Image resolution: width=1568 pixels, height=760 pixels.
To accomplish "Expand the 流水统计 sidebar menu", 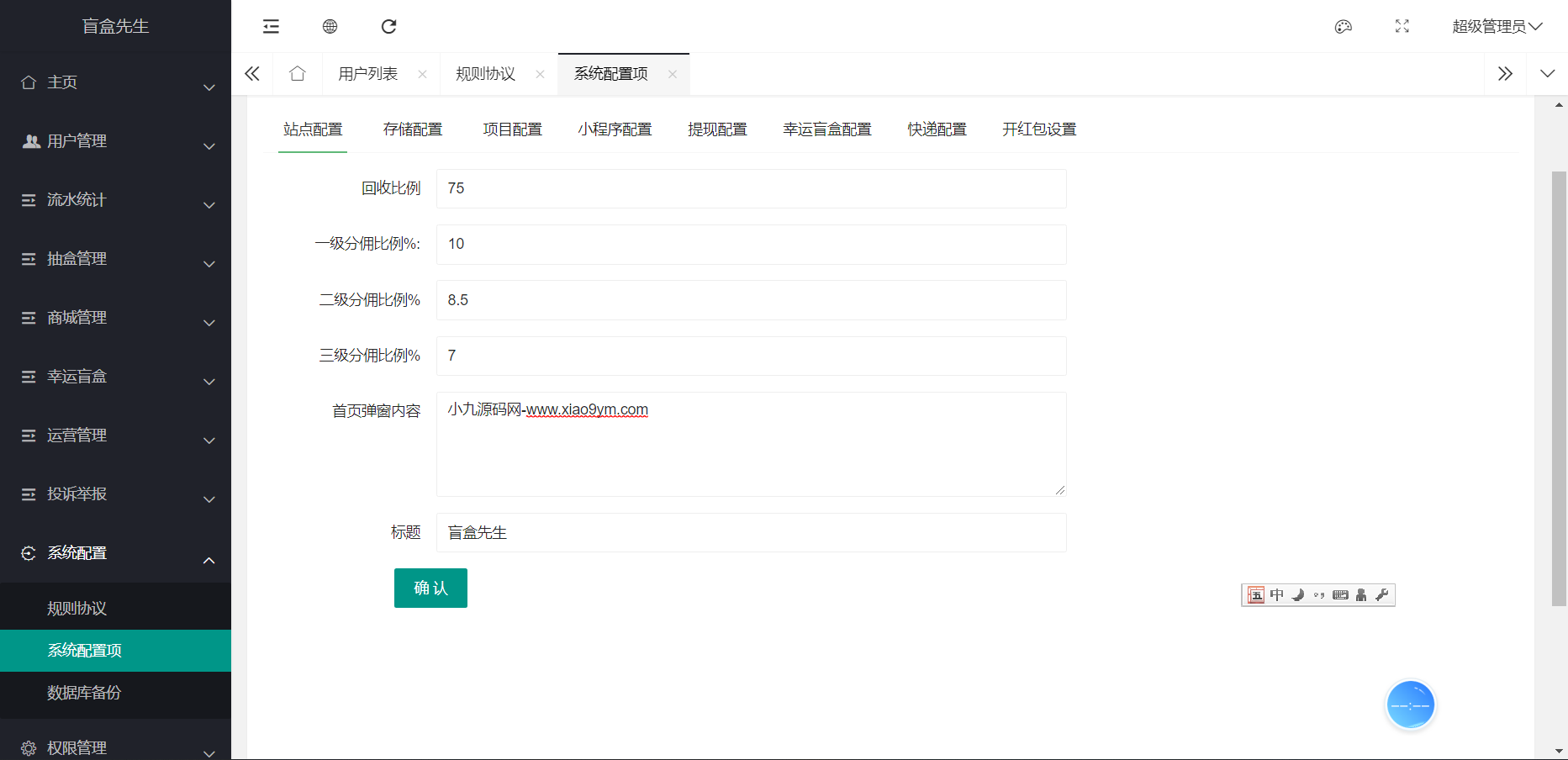I will (209, 204).
